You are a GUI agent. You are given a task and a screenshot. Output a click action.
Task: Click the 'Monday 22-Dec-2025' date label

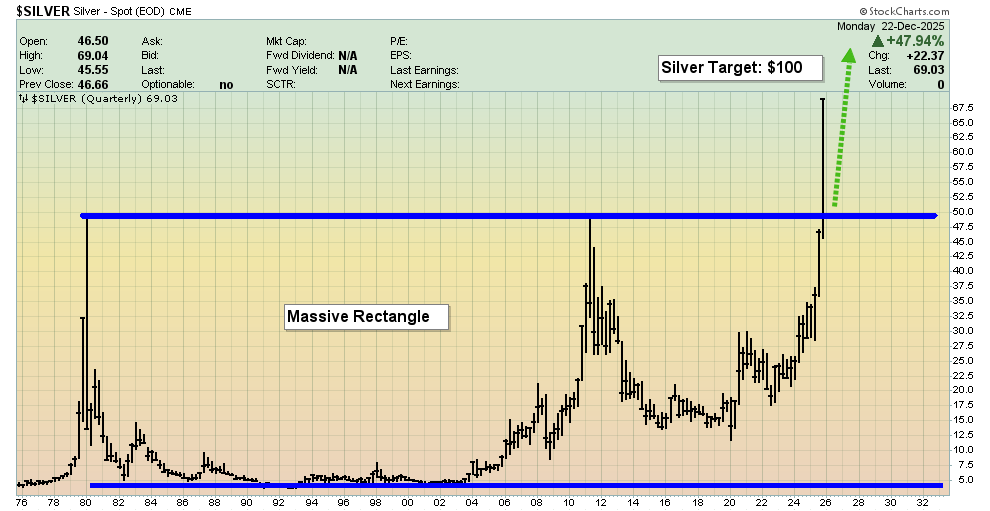(906, 24)
